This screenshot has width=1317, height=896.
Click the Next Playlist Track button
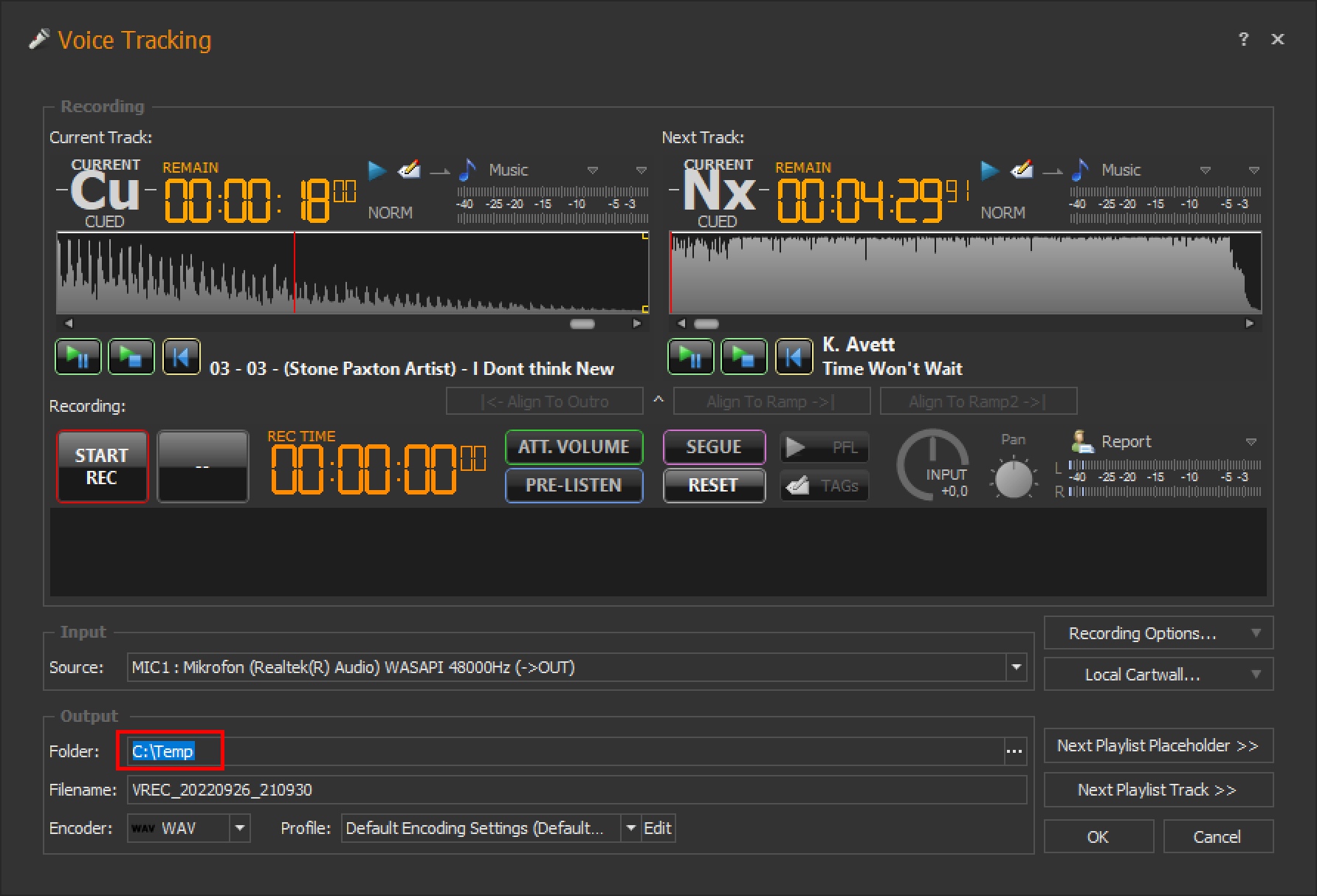[1158, 790]
